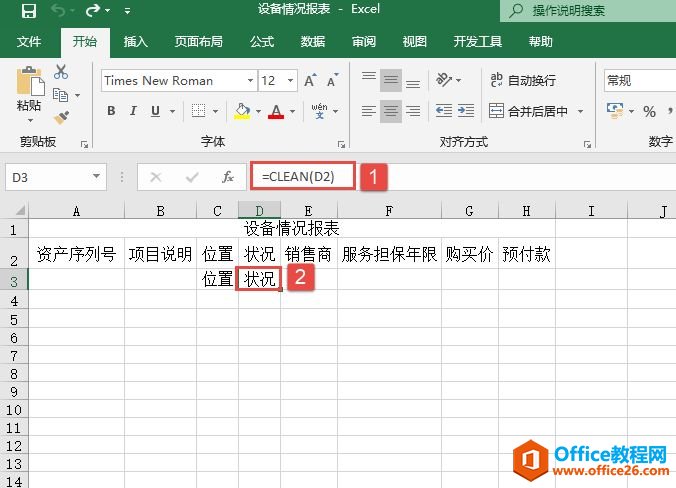Click the Select All corner triangle
The image size is (676, 488).
tap(19, 210)
